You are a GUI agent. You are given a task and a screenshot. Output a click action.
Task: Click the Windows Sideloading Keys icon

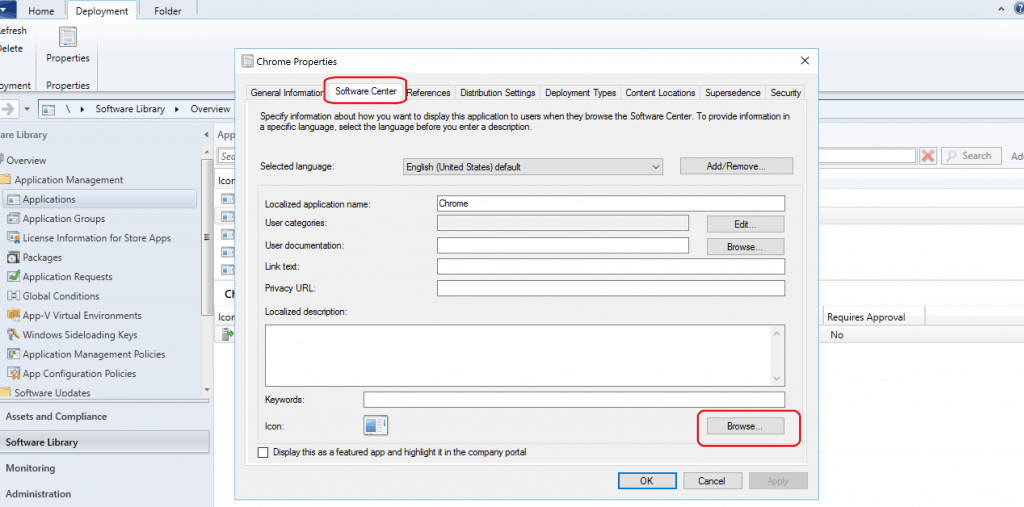click(x=14, y=335)
